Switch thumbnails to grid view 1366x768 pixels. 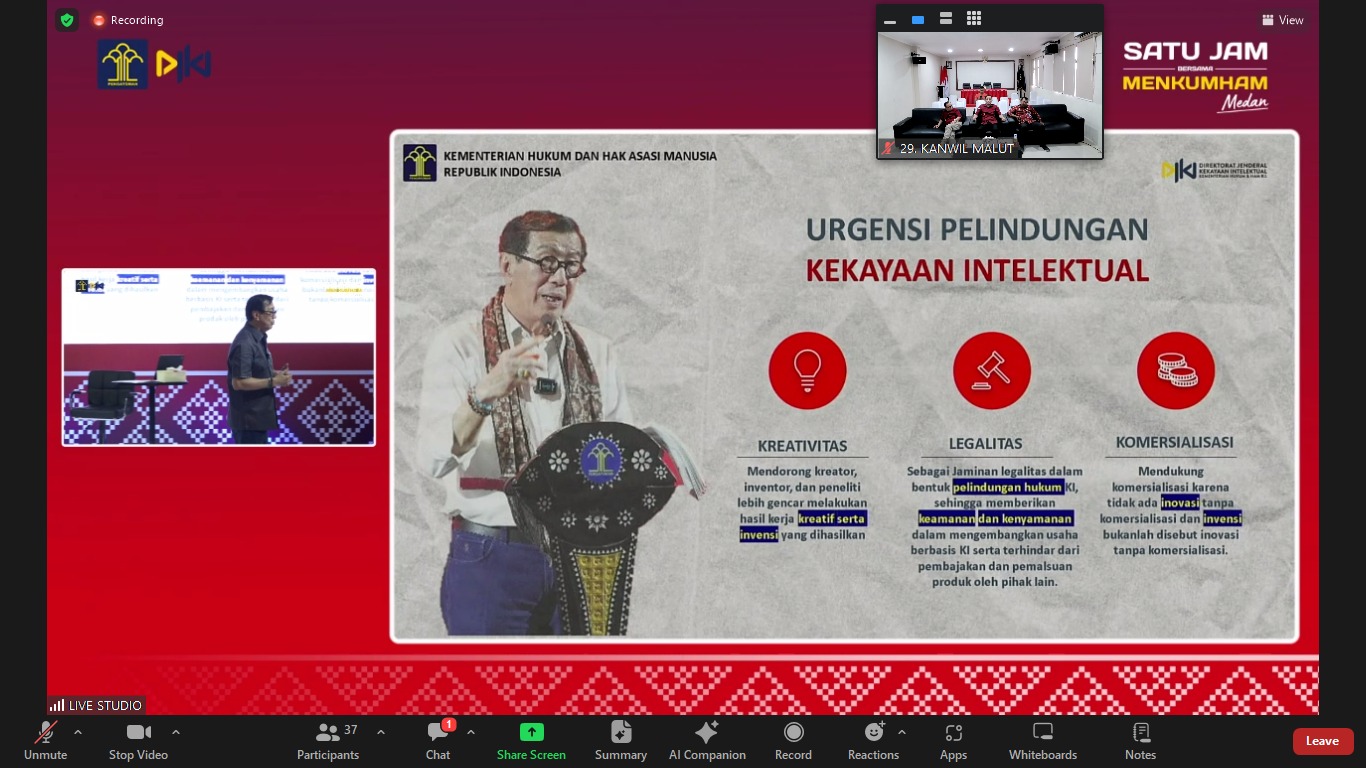click(x=974, y=19)
